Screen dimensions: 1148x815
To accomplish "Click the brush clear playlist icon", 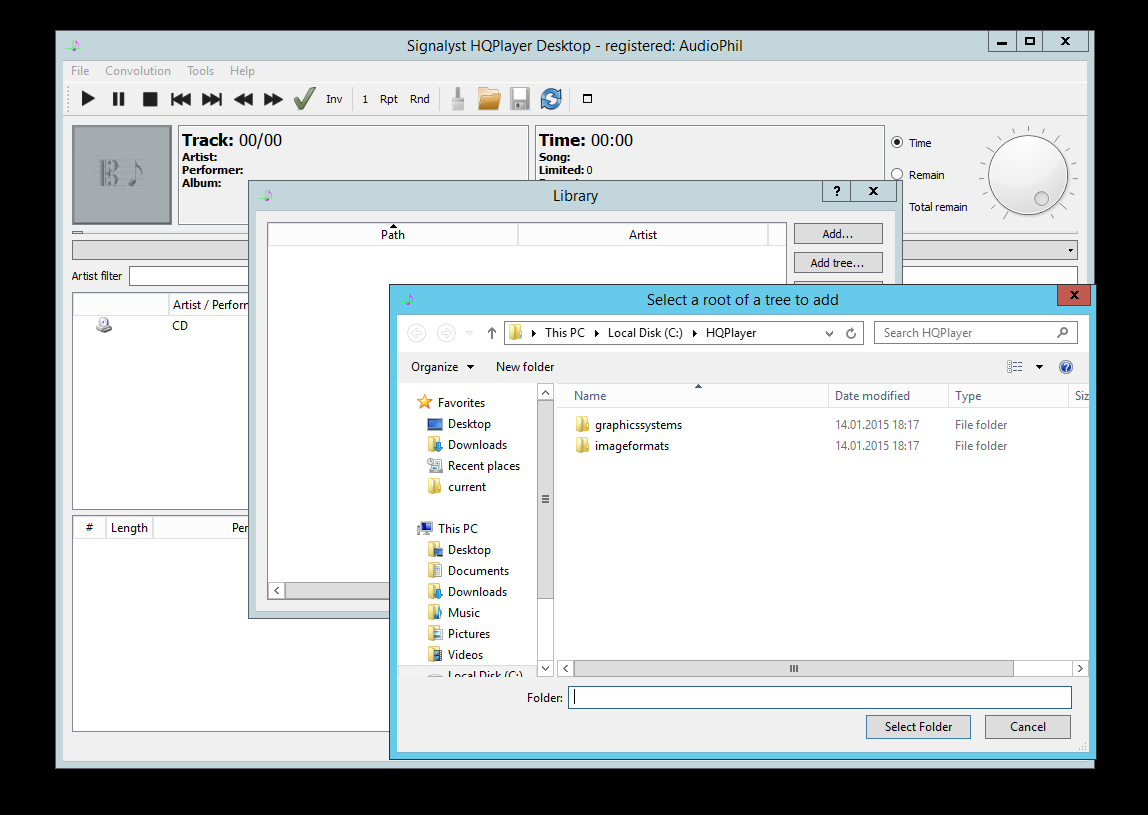I will point(458,99).
